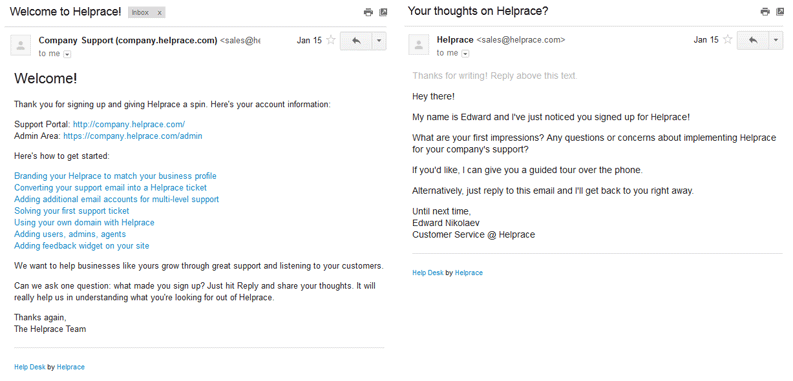The height and width of the screenshot is (381, 793).
Task: Open Adding users, admins, agents link
Action: (70, 234)
